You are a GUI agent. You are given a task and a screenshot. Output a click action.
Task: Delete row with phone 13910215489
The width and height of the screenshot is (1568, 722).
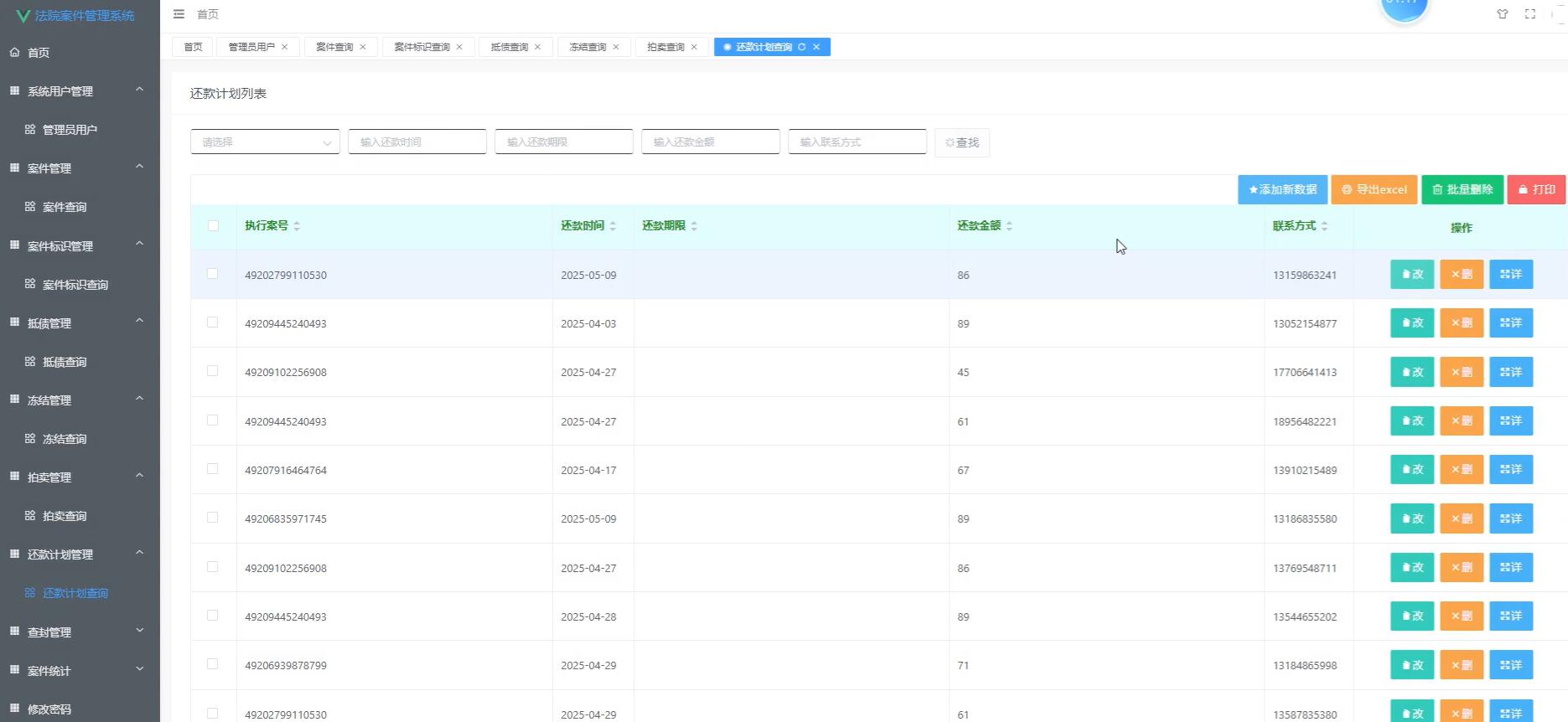[x=1462, y=470]
